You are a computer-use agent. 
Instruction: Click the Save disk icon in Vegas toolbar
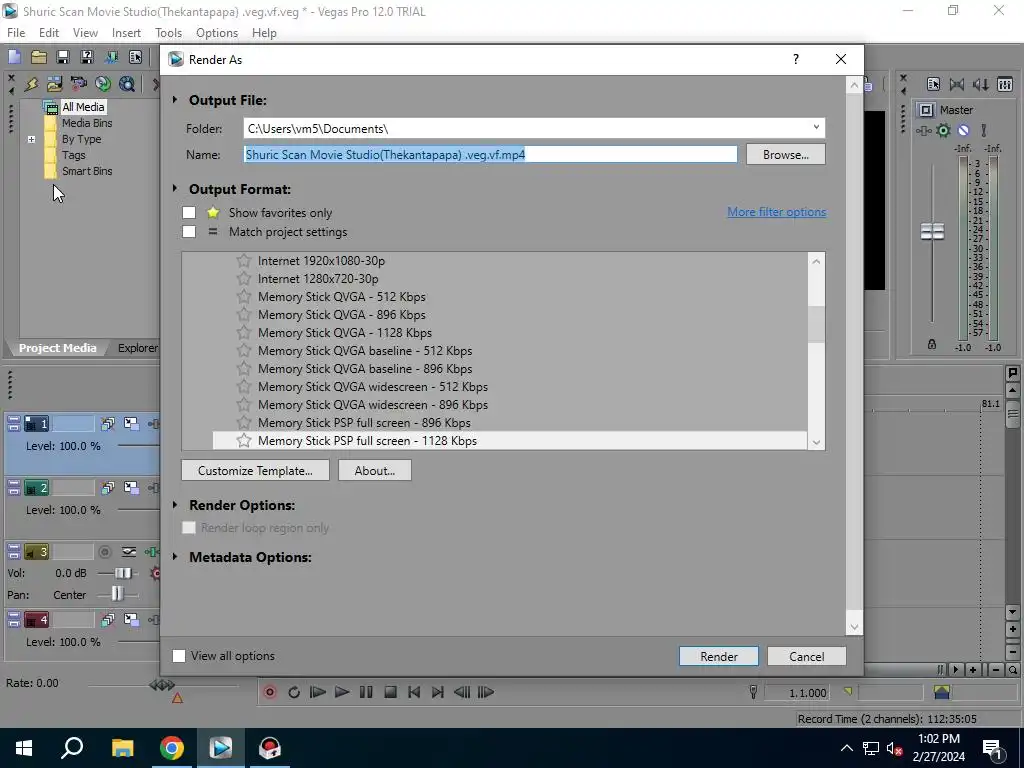(x=63, y=57)
